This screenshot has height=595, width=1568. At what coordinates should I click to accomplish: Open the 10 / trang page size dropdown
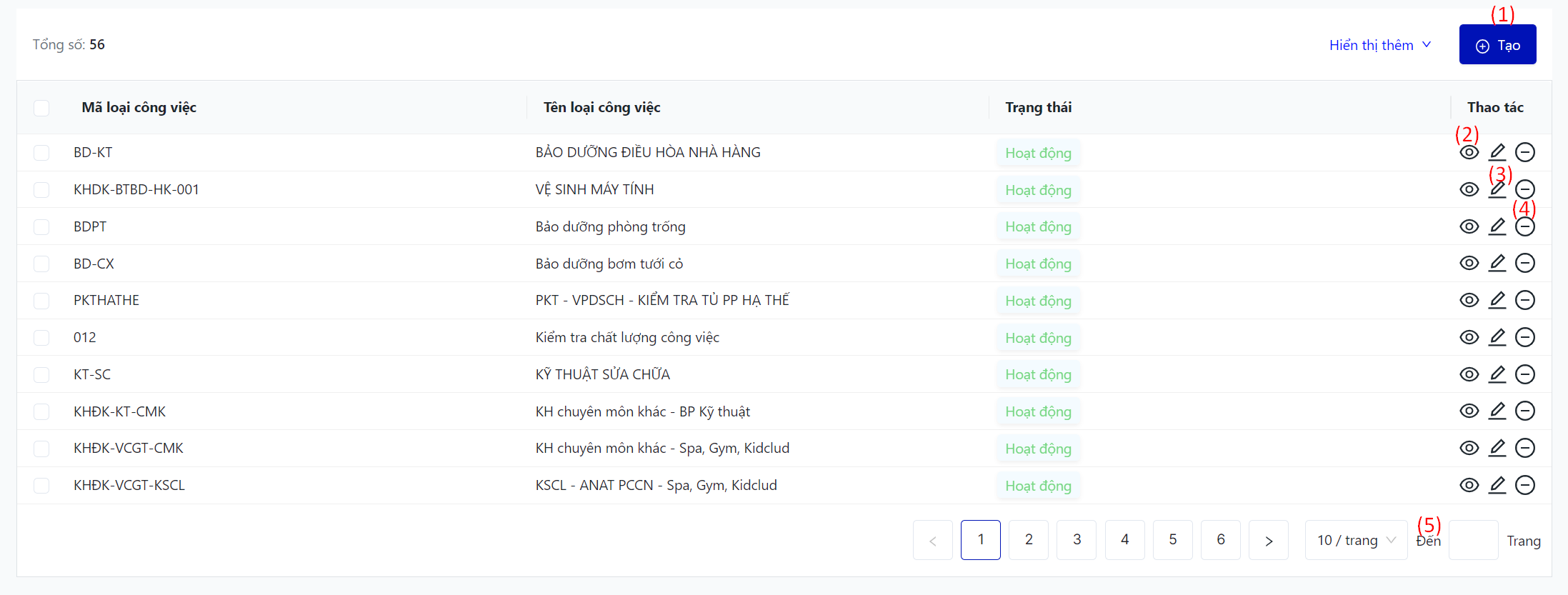(1355, 540)
